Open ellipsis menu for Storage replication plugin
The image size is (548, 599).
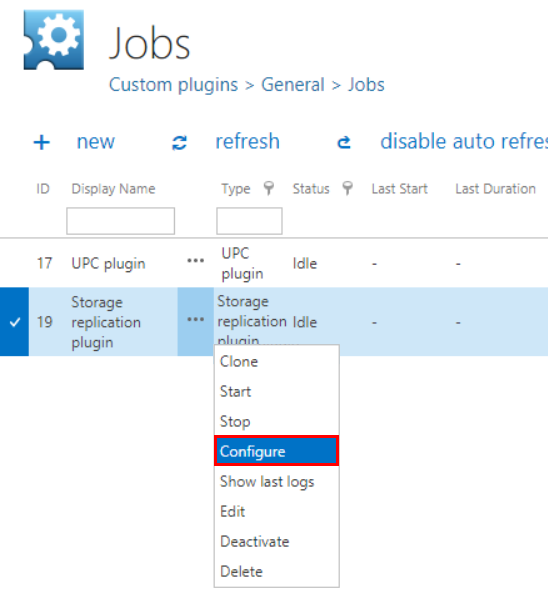[195, 319]
